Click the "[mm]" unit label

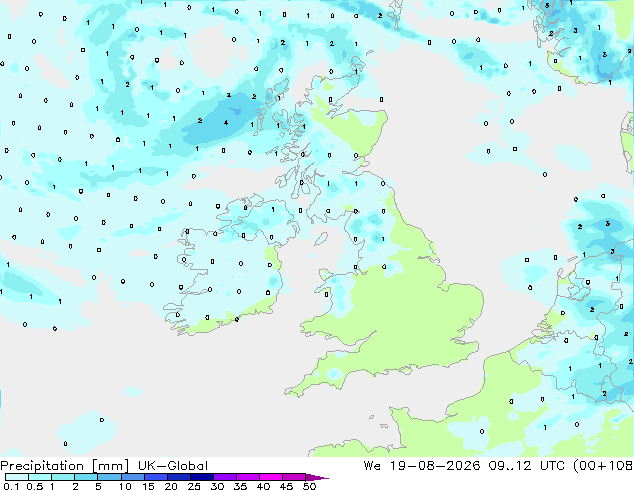pyautogui.click(x=110, y=466)
